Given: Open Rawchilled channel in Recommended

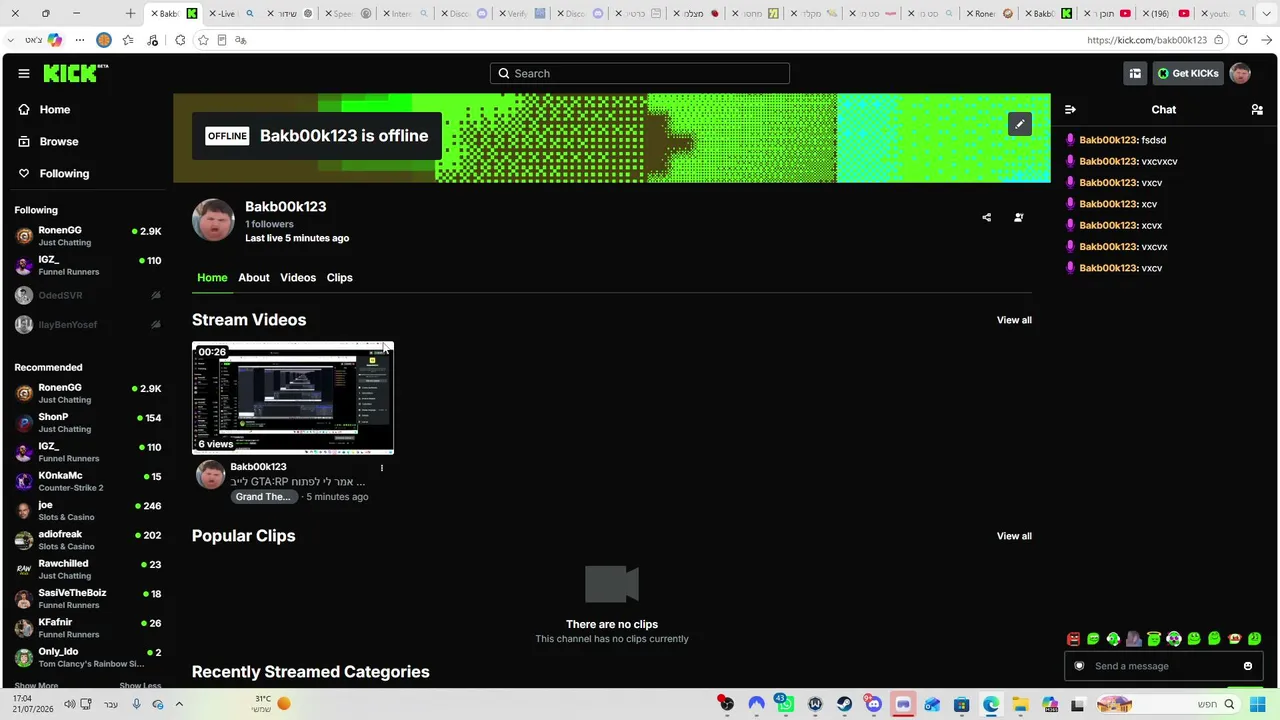Looking at the screenshot, I should click(x=88, y=569).
